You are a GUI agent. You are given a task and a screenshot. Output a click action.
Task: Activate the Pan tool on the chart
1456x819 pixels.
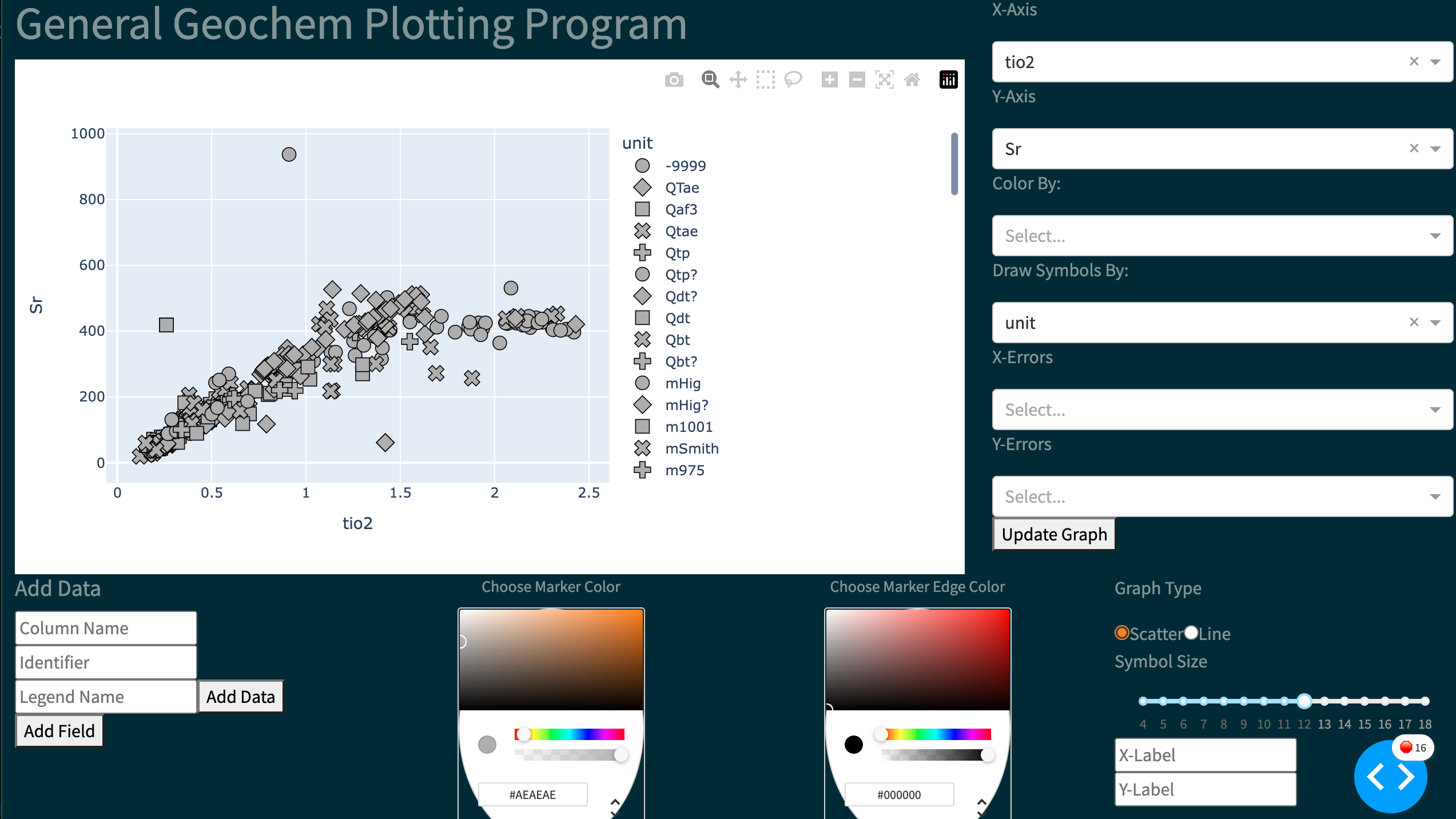point(738,79)
